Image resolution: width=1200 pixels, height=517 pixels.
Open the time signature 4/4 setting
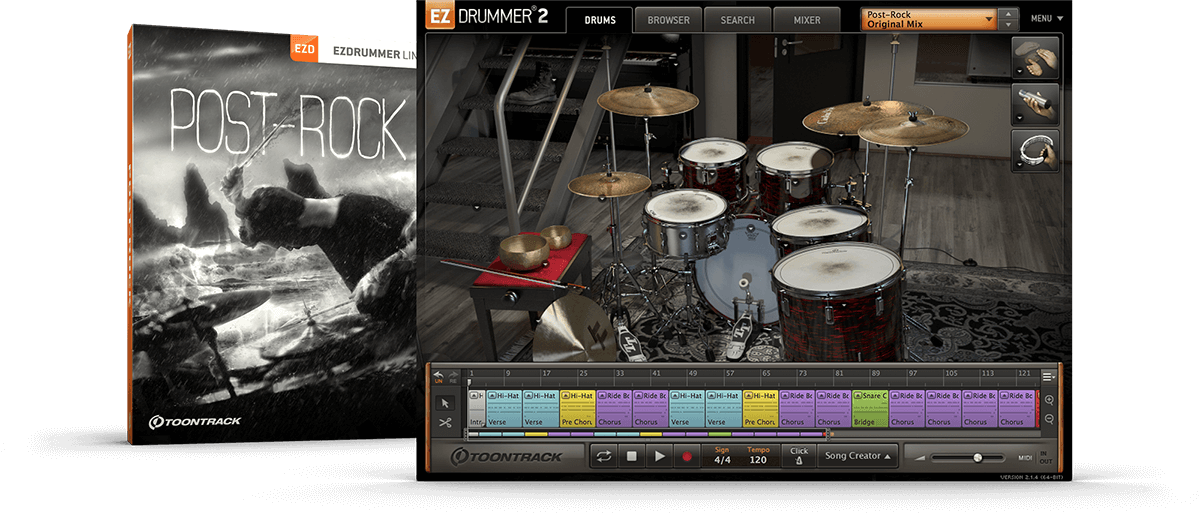click(x=722, y=456)
